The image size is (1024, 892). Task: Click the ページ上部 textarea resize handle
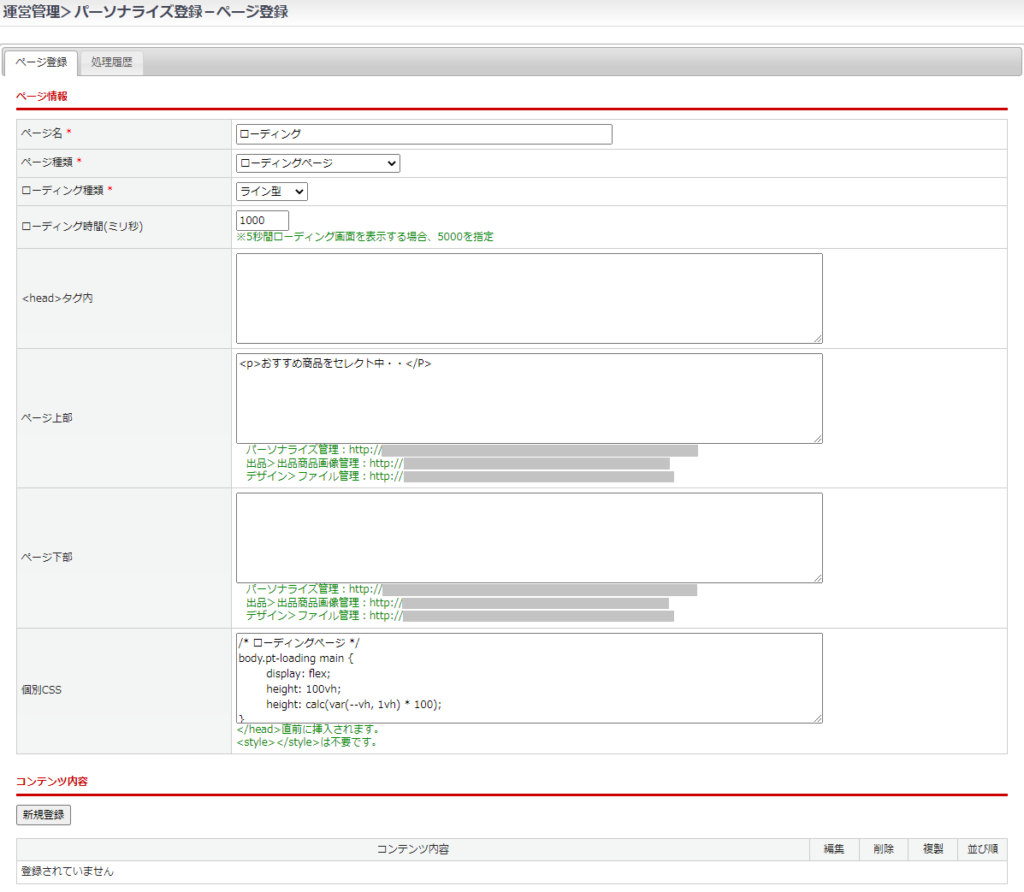click(817, 438)
